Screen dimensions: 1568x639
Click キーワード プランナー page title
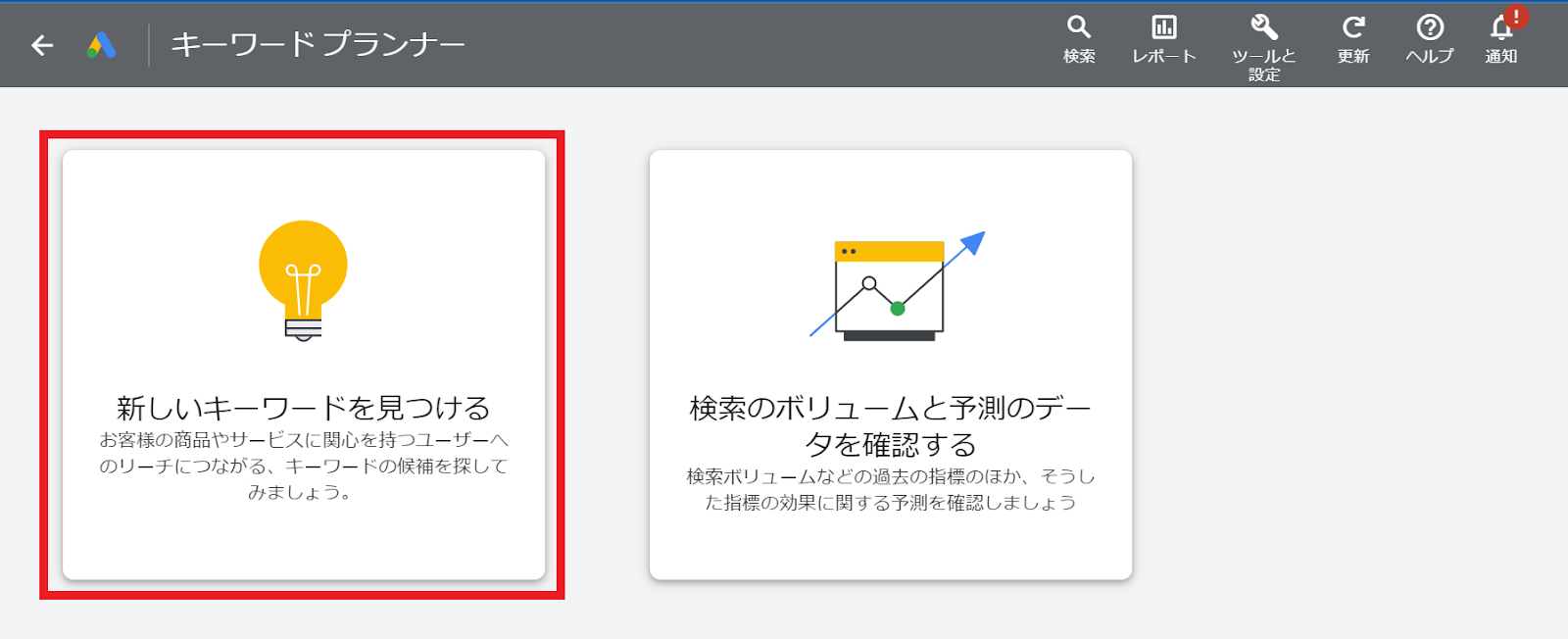pyautogui.click(x=318, y=45)
